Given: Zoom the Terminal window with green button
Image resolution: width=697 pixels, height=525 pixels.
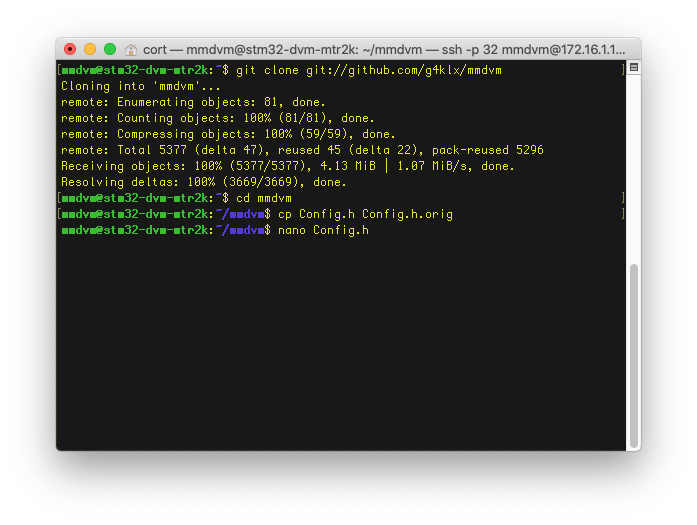Looking at the screenshot, I should pyautogui.click(x=110, y=49).
